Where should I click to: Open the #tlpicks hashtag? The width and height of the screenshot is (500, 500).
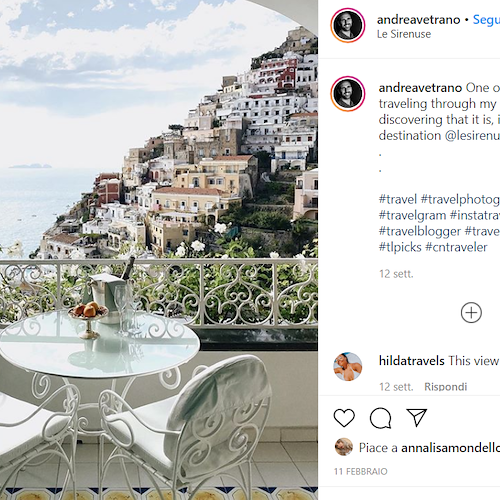click(400, 247)
